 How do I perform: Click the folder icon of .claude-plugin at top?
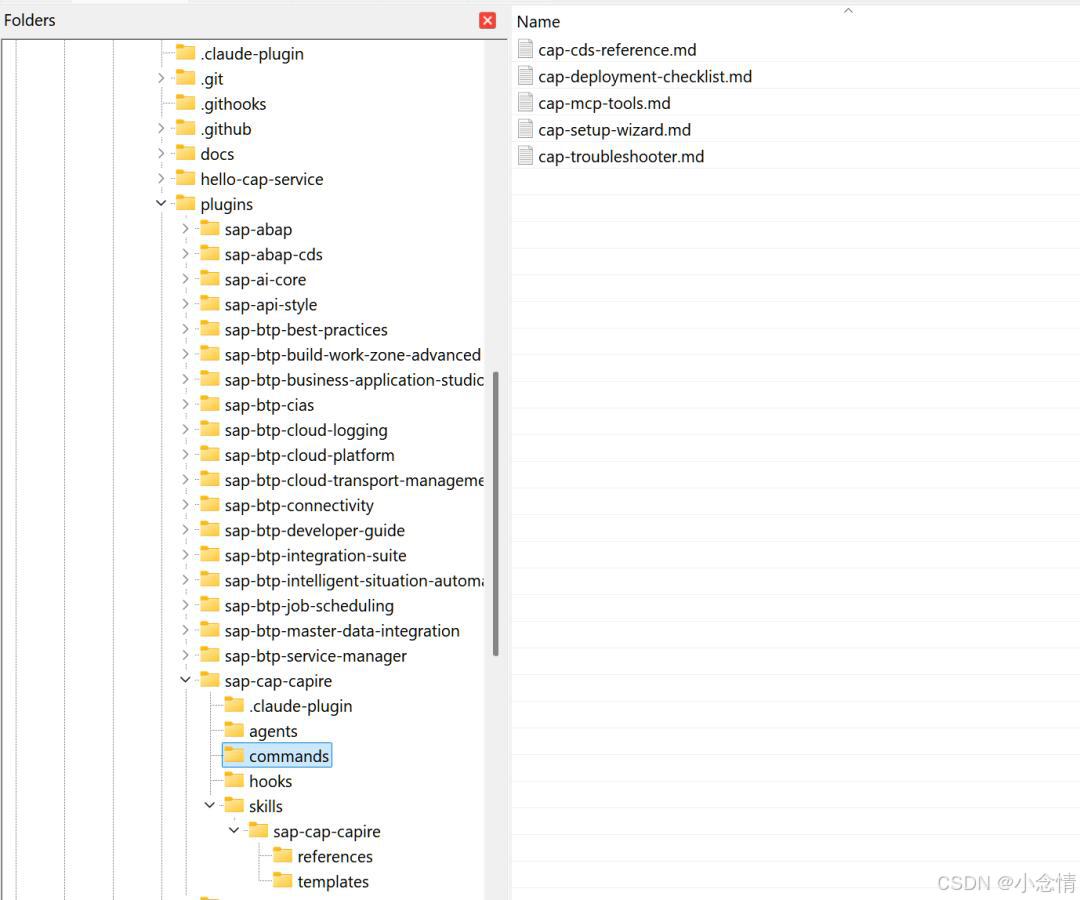(x=185, y=53)
